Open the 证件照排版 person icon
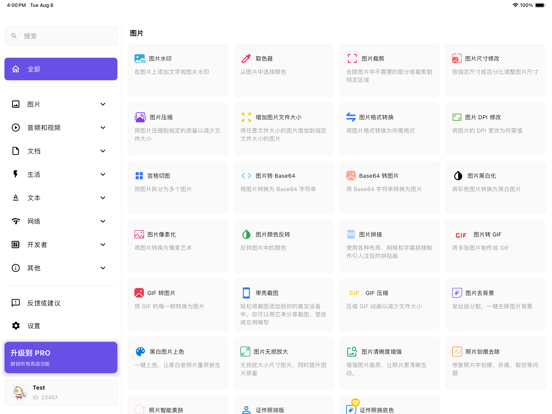Image resolution: width=552 pixels, height=414 pixels. 246,410
